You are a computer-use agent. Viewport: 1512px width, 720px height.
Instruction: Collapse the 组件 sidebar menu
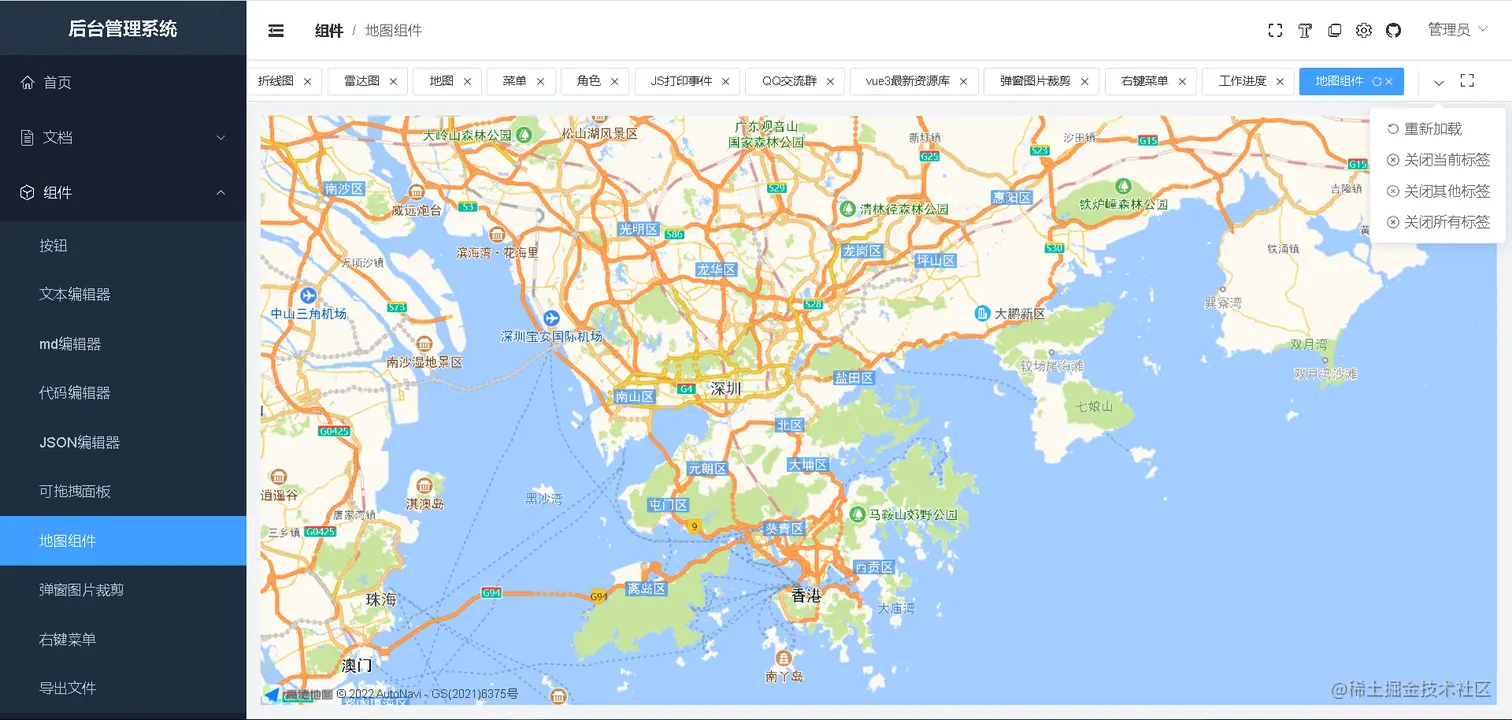tap(123, 193)
